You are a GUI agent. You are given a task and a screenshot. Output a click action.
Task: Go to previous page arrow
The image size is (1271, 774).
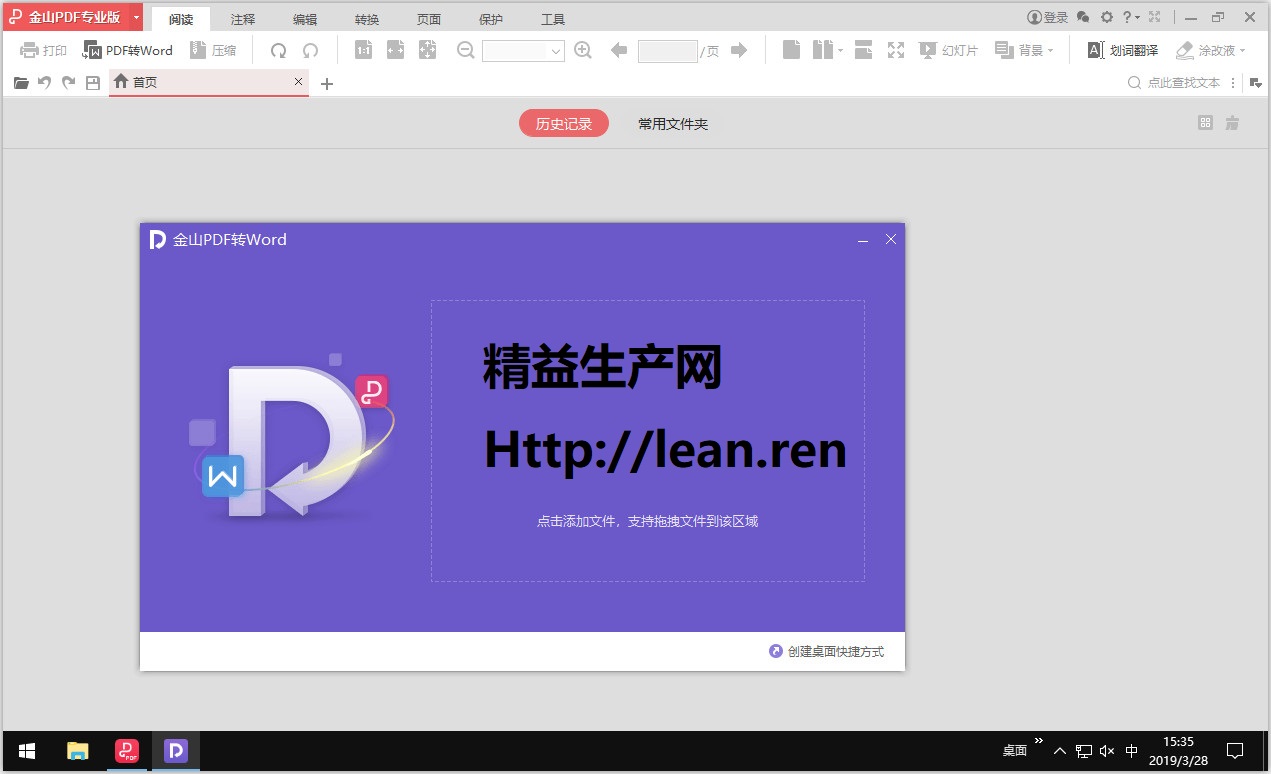(x=619, y=50)
